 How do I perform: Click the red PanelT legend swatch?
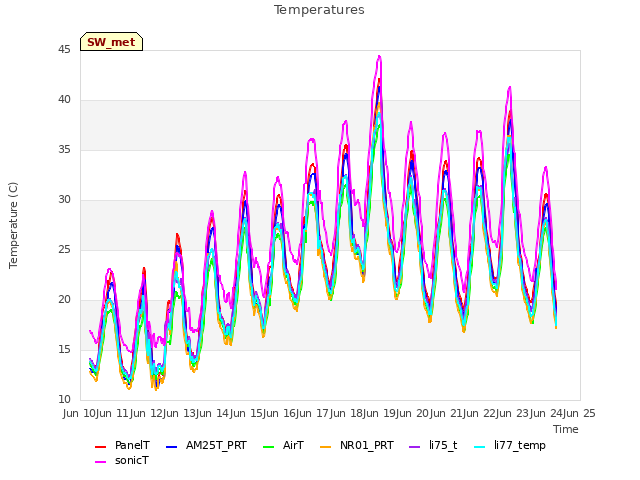100,447
